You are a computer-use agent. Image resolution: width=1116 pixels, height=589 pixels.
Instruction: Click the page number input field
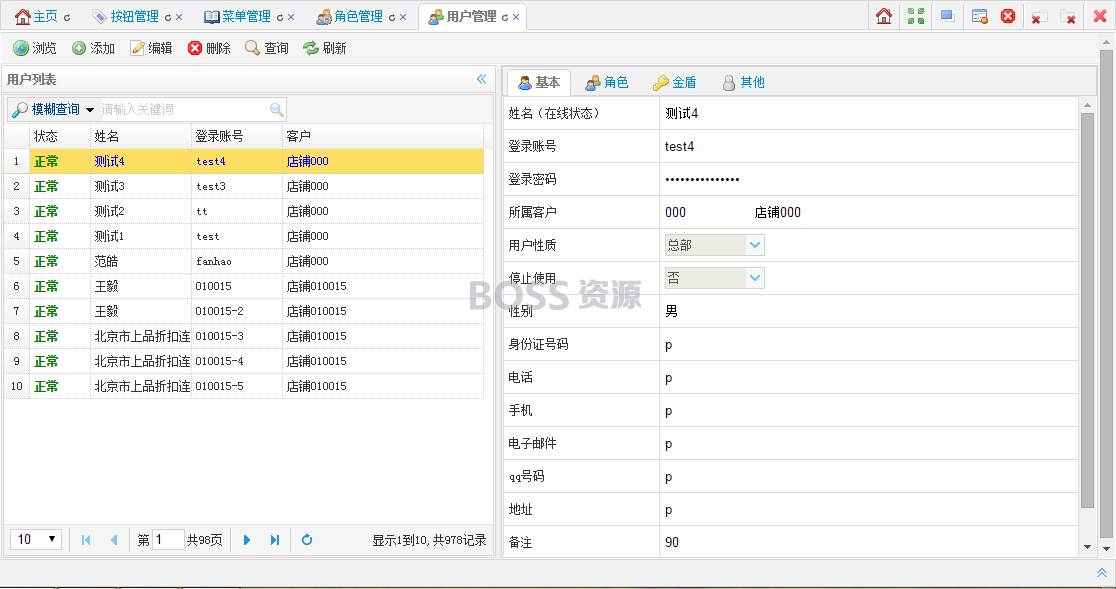pyautogui.click(x=168, y=540)
